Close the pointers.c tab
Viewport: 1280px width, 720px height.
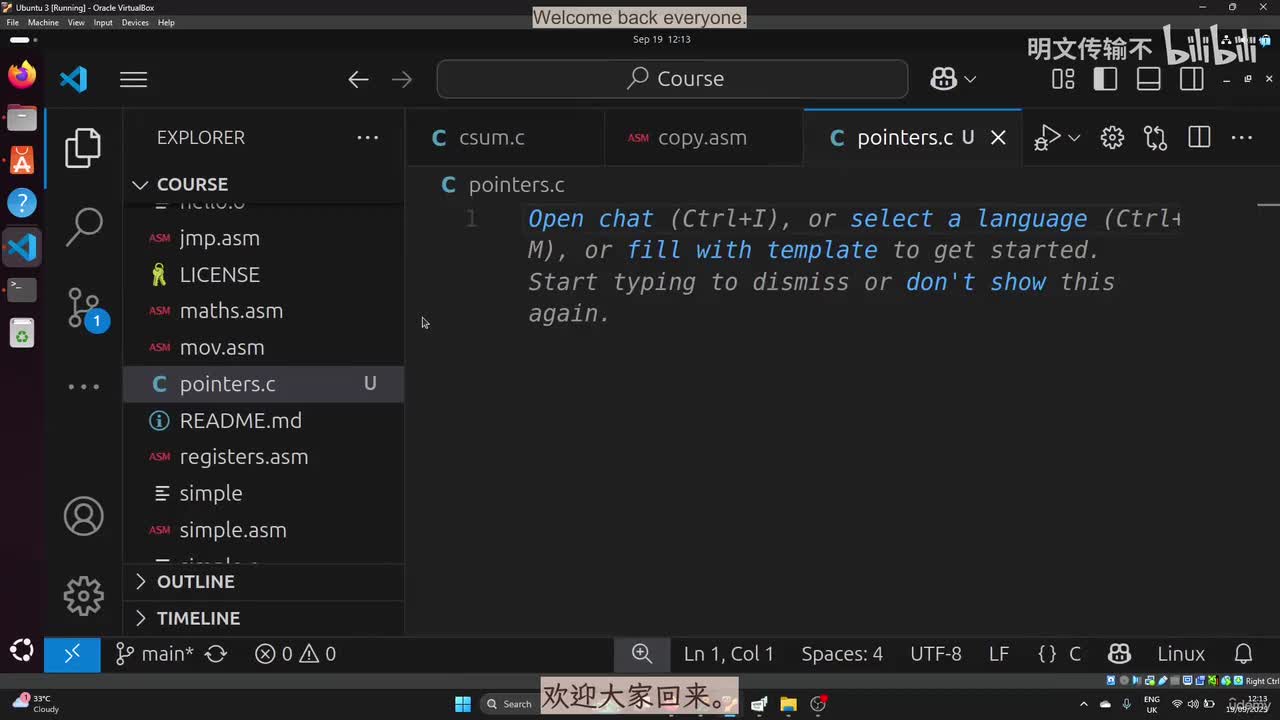[998, 138]
